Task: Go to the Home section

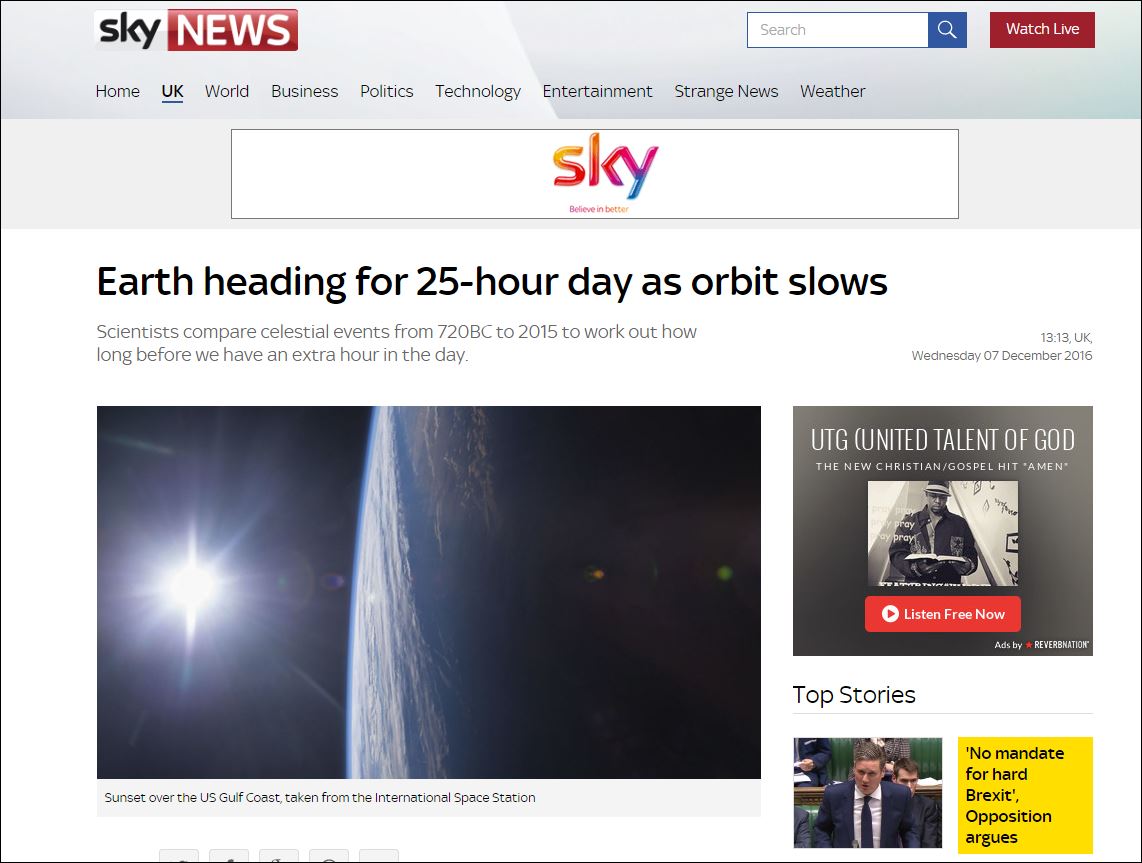Action: click(x=117, y=91)
